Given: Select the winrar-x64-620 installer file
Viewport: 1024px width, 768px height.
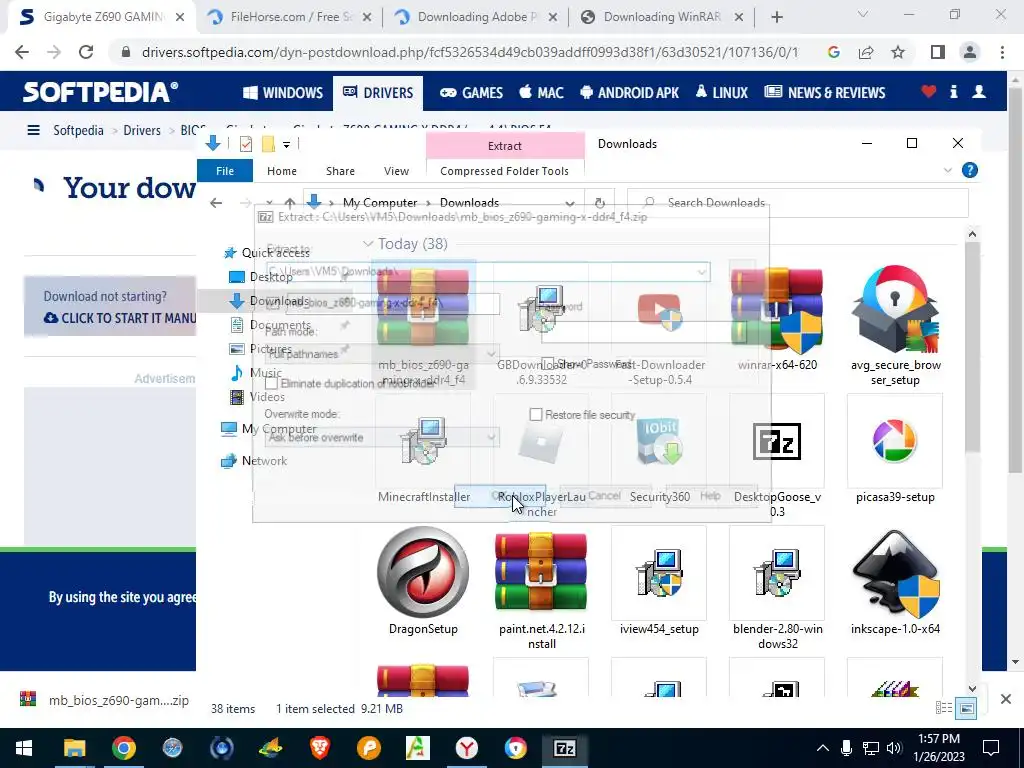Looking at the screenshot, I should 777,318.
